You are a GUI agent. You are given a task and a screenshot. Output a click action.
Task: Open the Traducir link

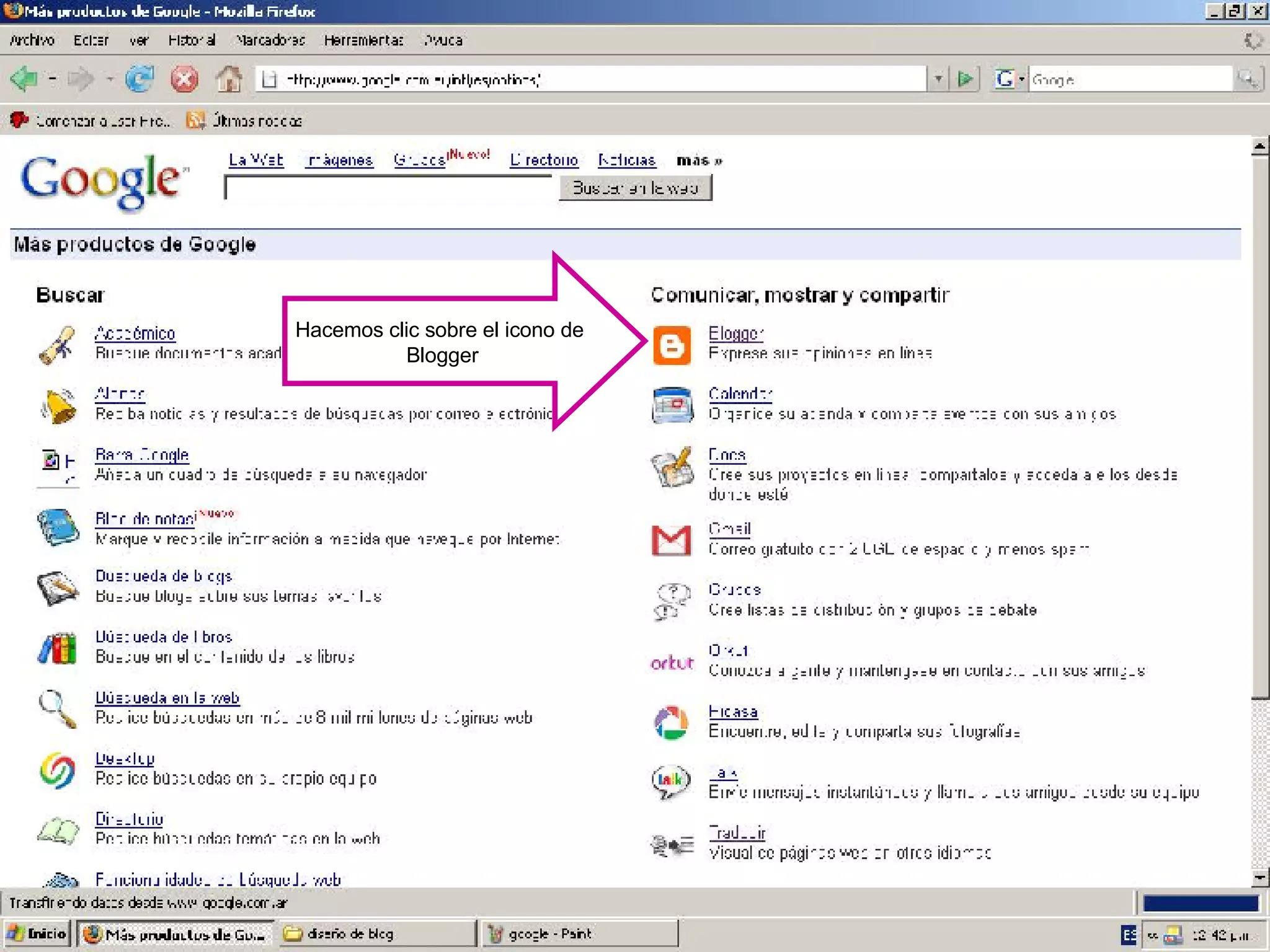coord(737,832)
